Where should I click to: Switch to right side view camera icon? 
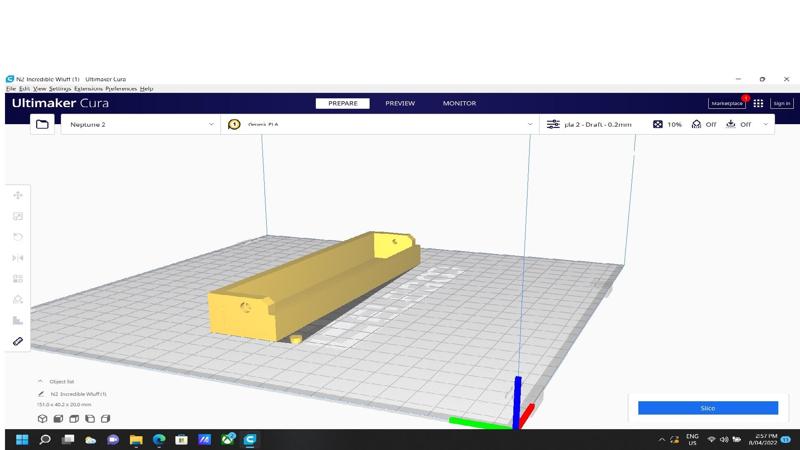coord(106,419)
